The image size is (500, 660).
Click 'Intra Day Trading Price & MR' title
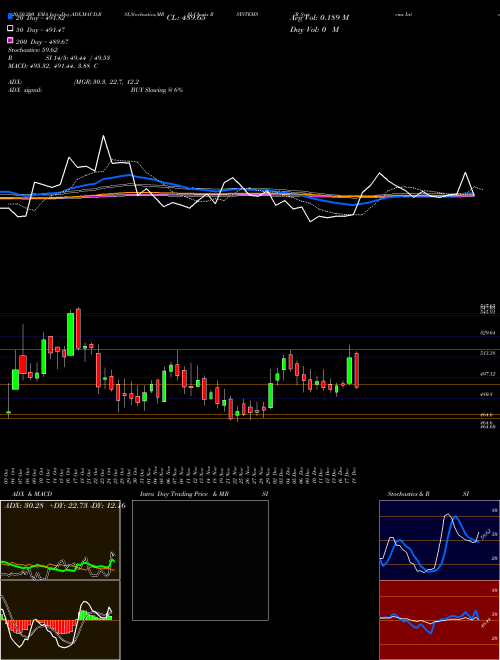pos(184,494)
